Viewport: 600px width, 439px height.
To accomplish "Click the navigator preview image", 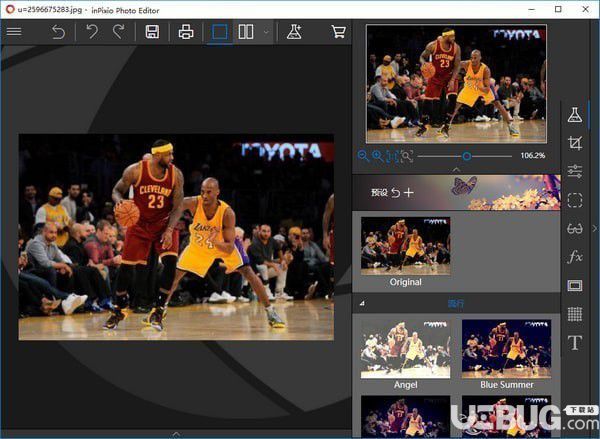I will [456, 84].
